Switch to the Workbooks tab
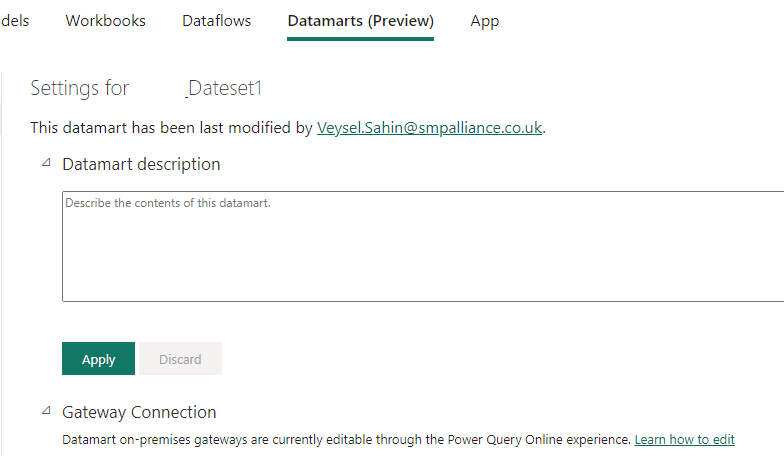The width and height of the screenshot is (784, 456). 106,20
